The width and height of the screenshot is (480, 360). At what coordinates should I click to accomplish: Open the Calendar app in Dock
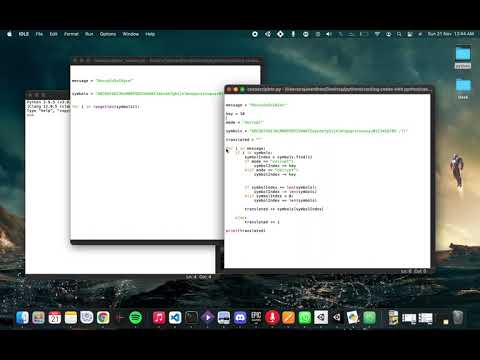coord(55,318)
